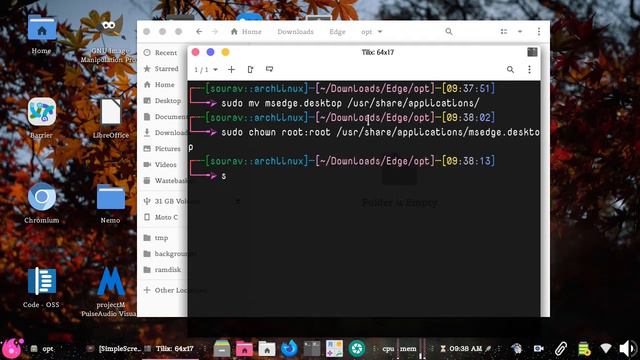The image size is (640, 360).
Task: Launch the Chromium desktop icon
Action: click(42, 203)
